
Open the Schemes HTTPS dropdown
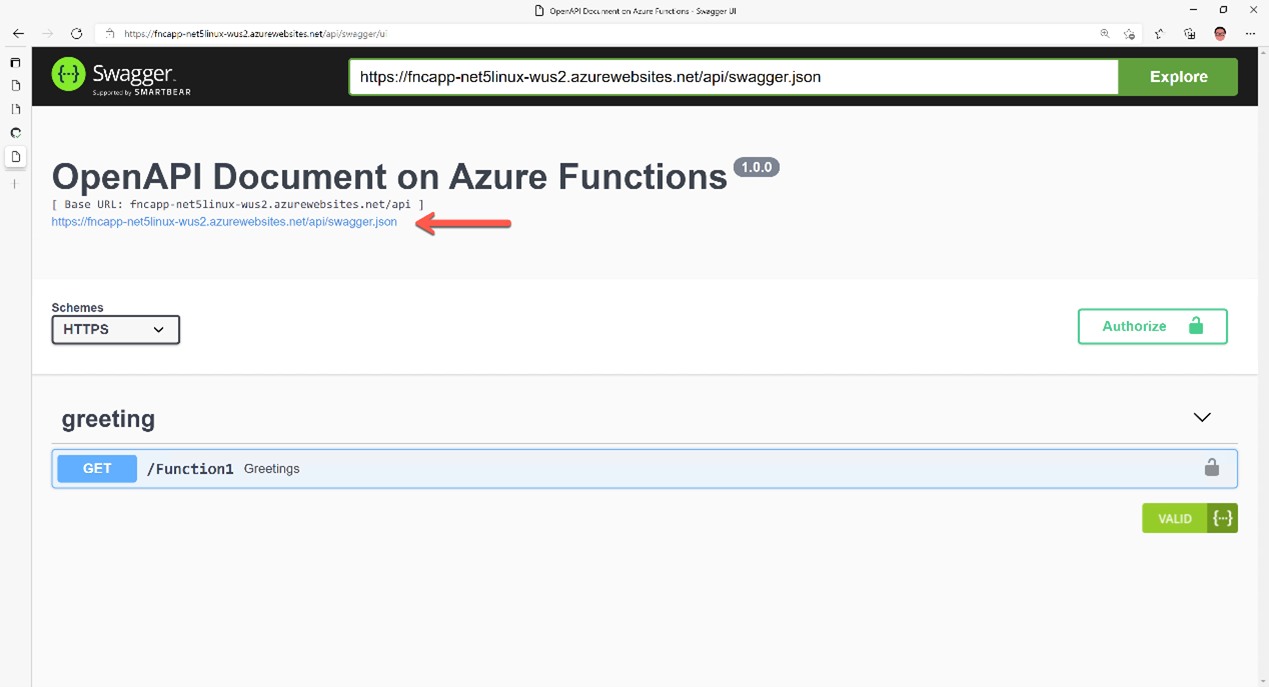click(x=116, y=329)
